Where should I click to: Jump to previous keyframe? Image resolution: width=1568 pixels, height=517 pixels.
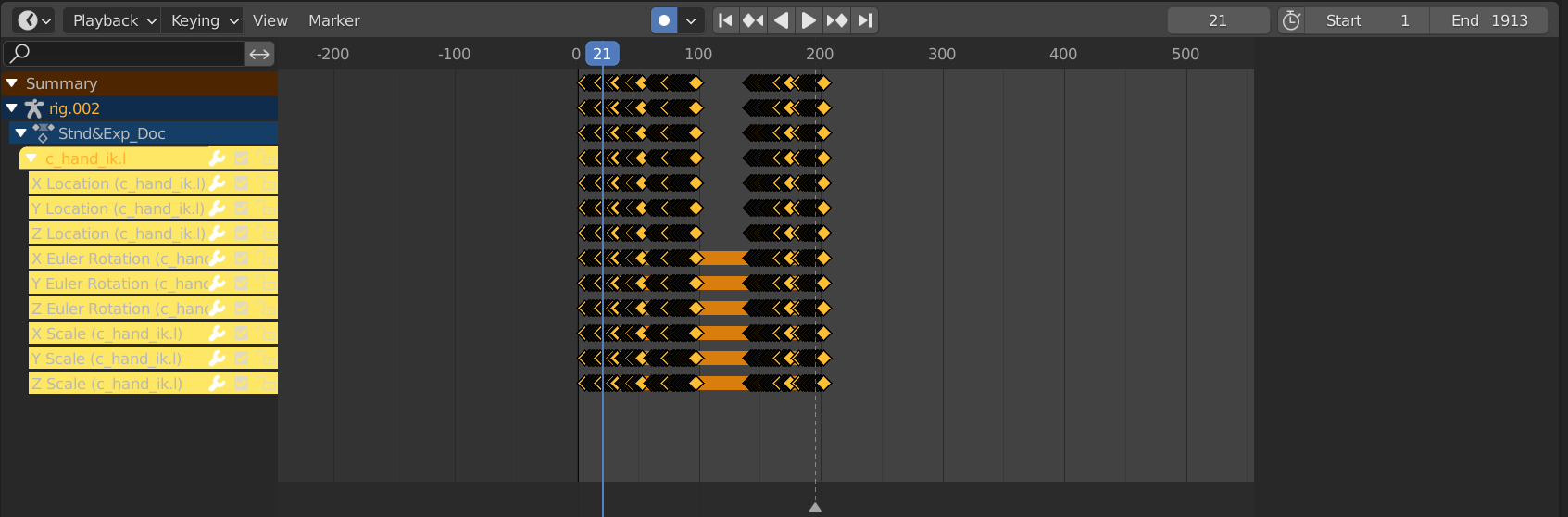753,20
